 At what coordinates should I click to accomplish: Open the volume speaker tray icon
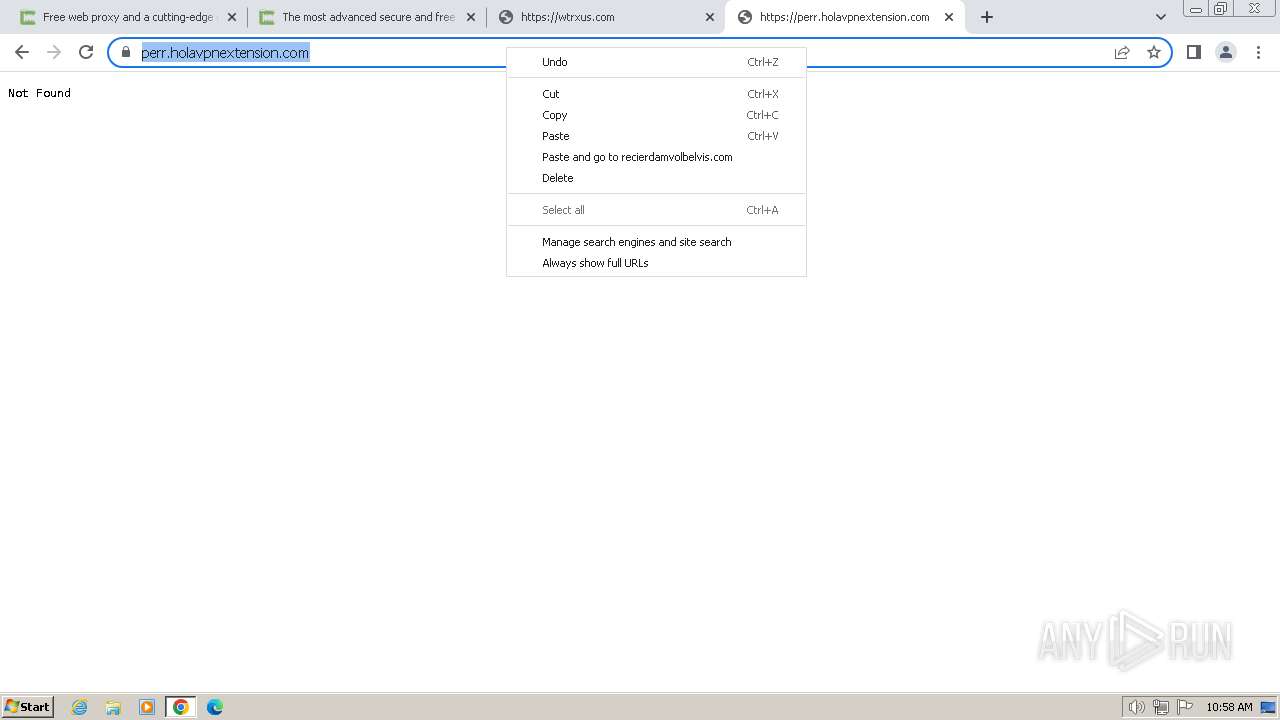click(1137, 707)
